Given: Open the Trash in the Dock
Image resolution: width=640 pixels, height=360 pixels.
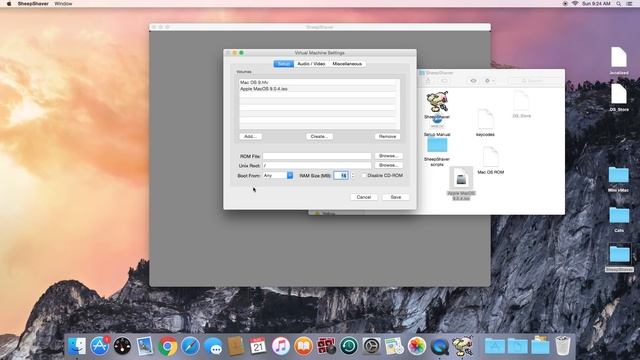Looking at the screenshot, I should 563,346.
